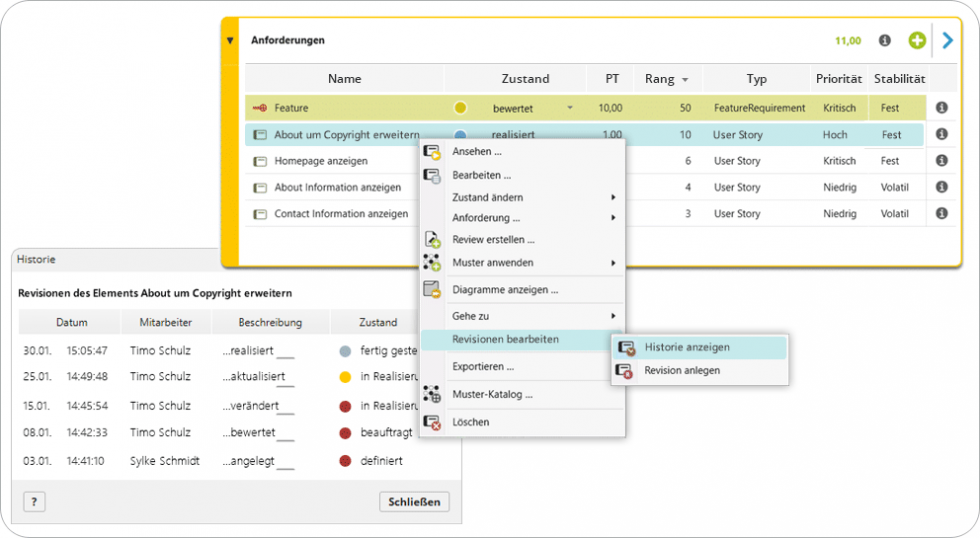980x538 pixels.
Task: Click the info icon beside 11,00
Action: [x=884, y=41]
